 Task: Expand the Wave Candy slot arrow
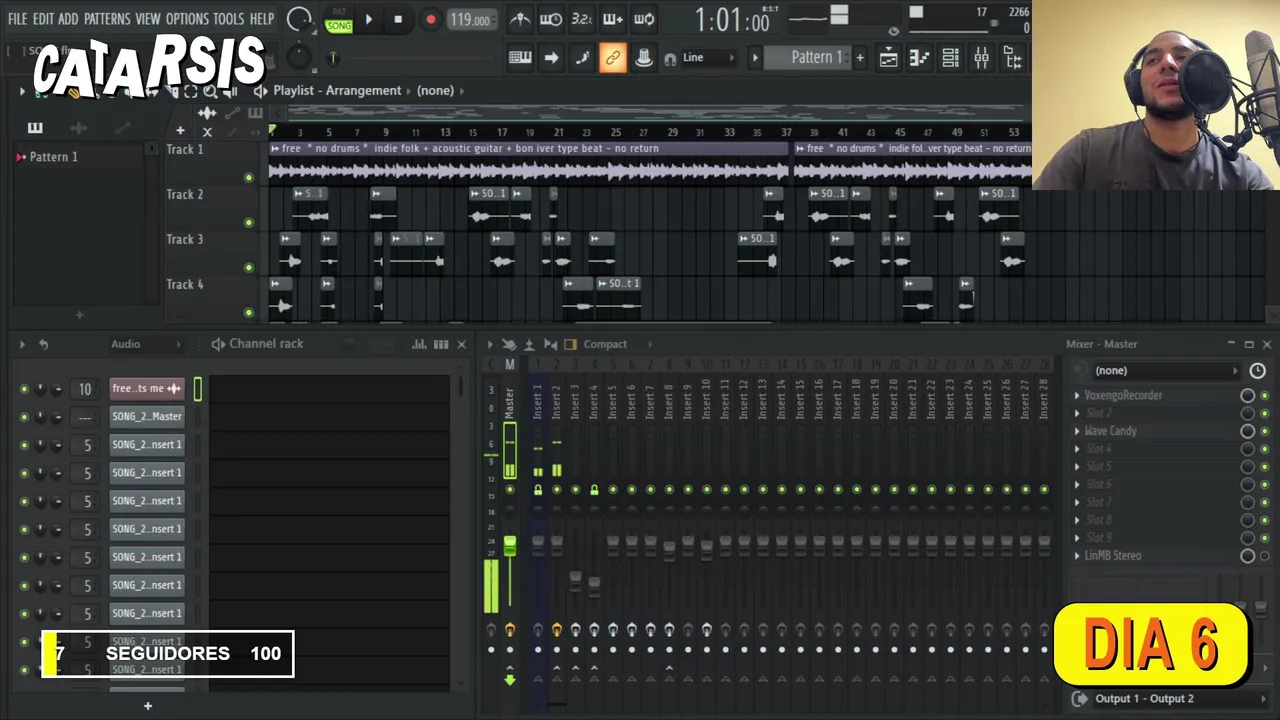click(1077, 431)
